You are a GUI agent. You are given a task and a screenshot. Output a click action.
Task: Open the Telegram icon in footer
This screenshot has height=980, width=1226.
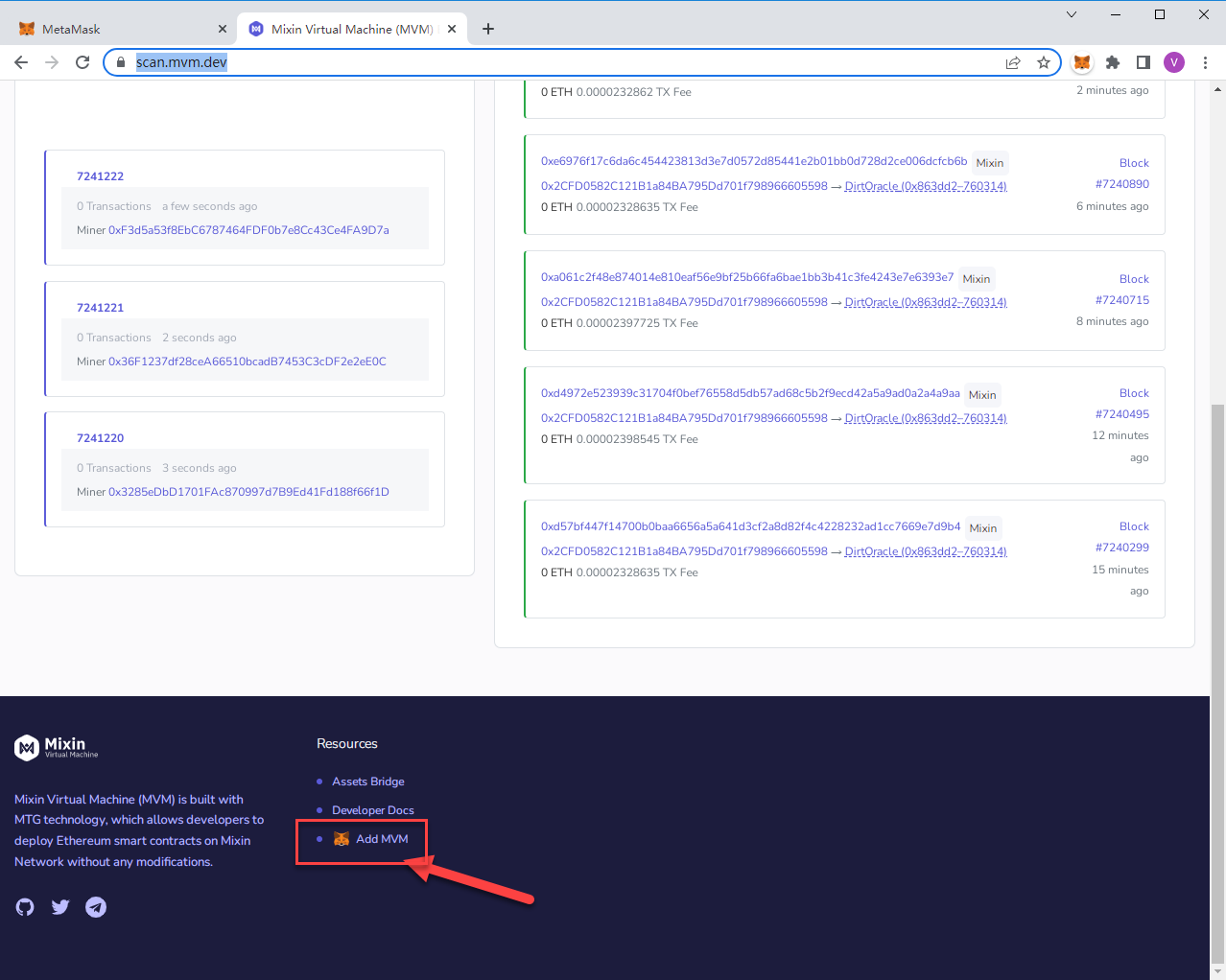coord(96,907)
